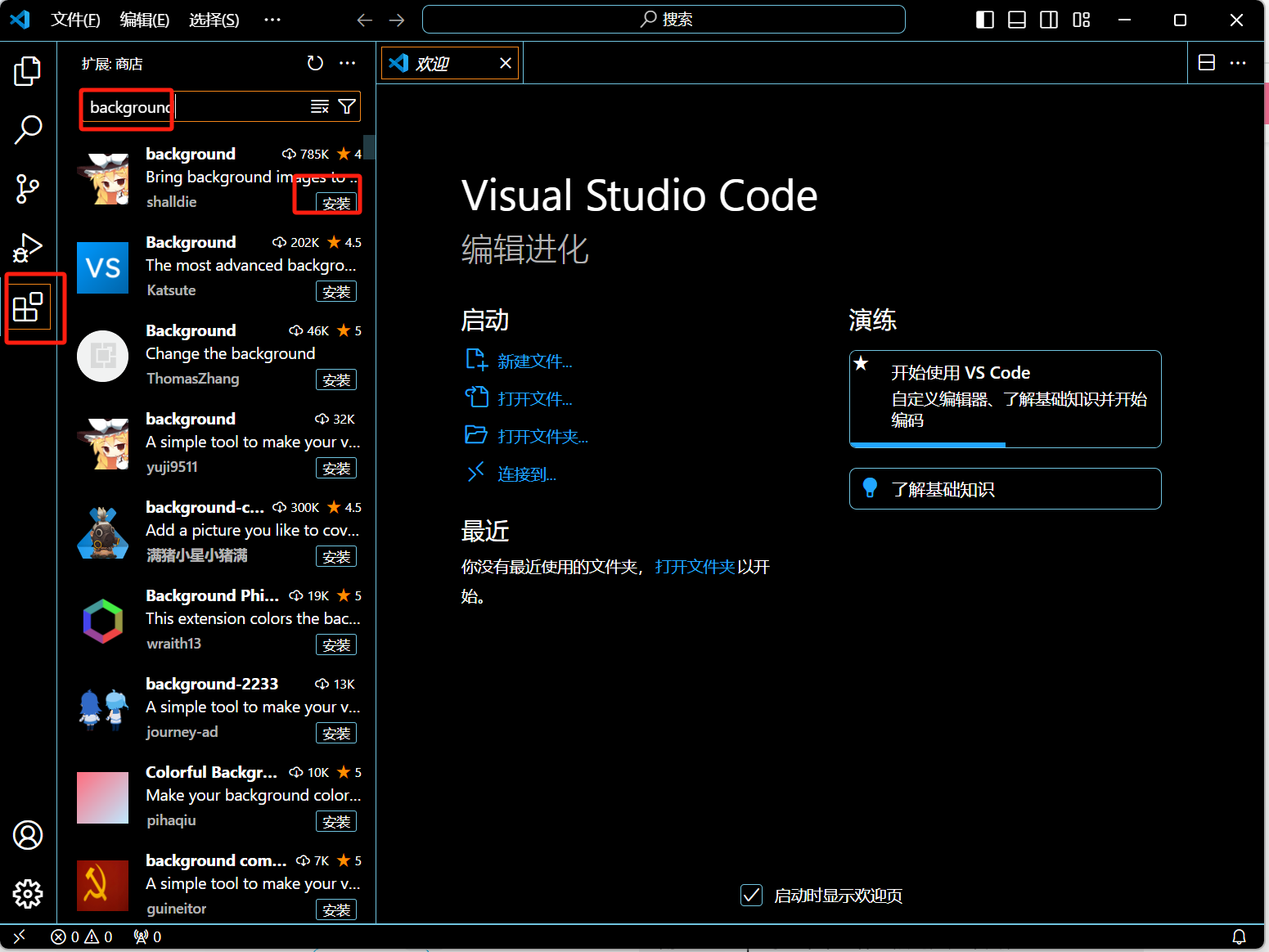Install guineitor background extension
This screenshot has height=952, width=1269.
tap(336, 909)
